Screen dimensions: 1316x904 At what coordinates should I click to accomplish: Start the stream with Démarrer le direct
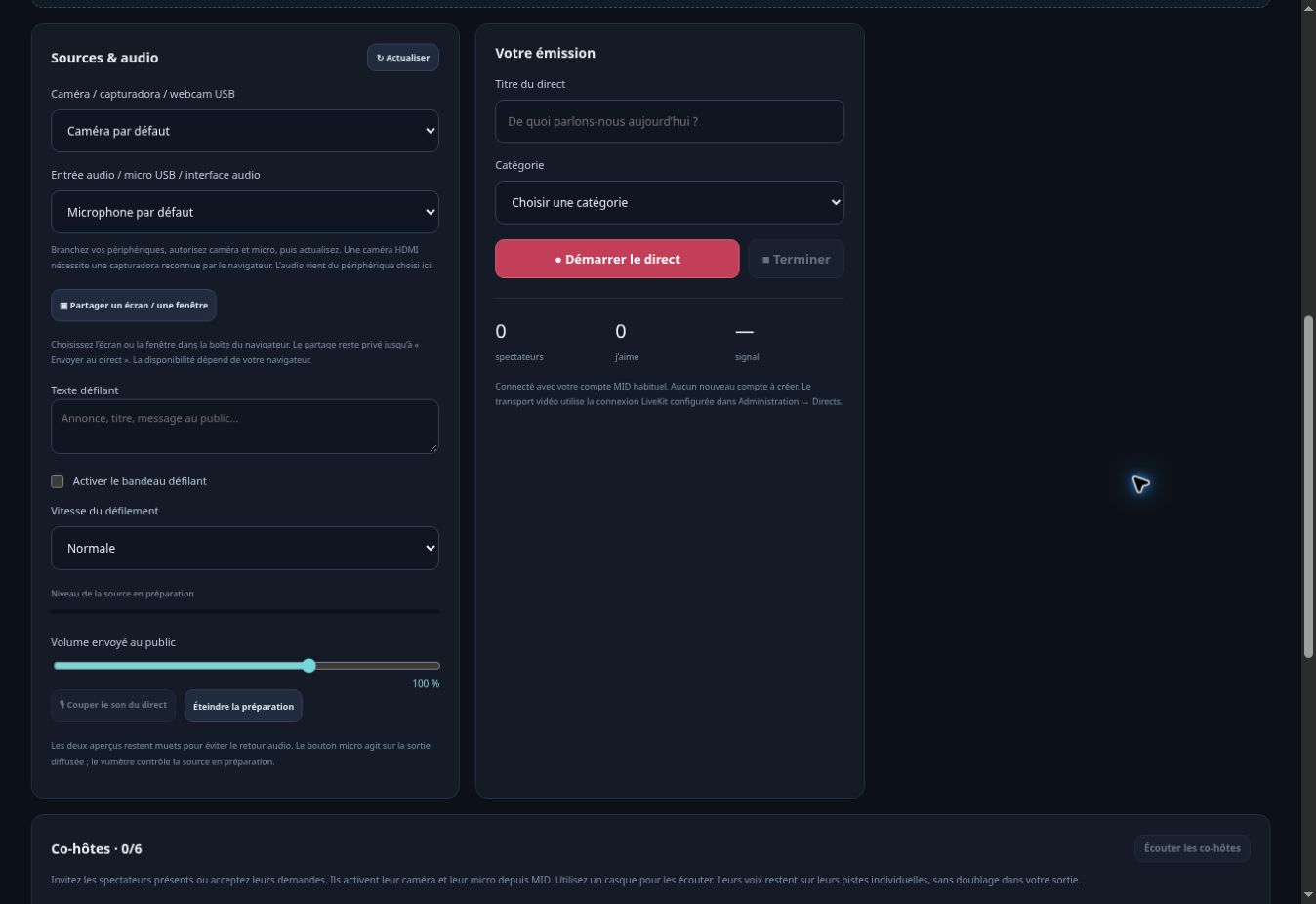(x=617, y=259)
